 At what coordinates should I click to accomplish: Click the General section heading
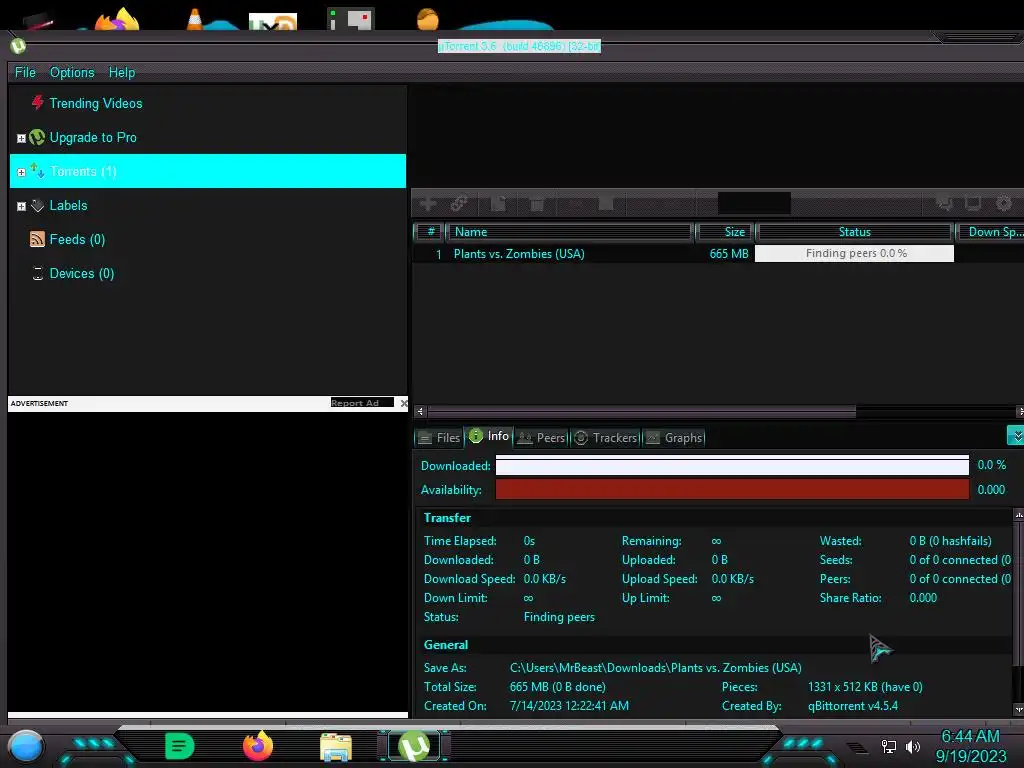[x=445, y=645]
